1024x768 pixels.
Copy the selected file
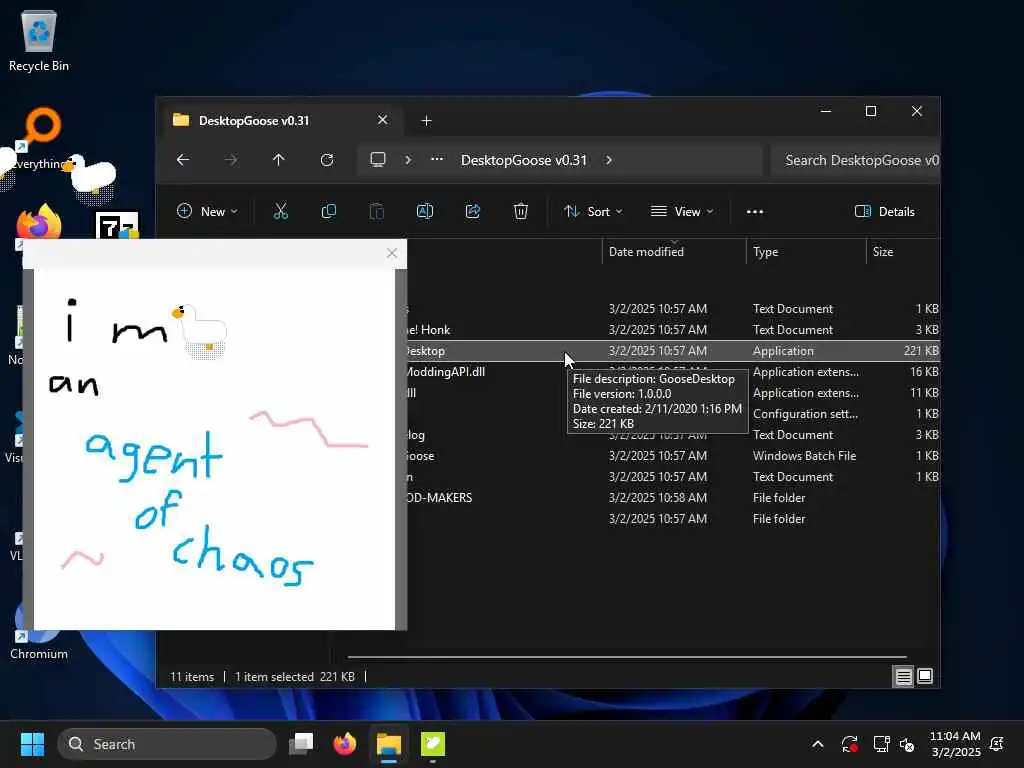tap(328, 211)
